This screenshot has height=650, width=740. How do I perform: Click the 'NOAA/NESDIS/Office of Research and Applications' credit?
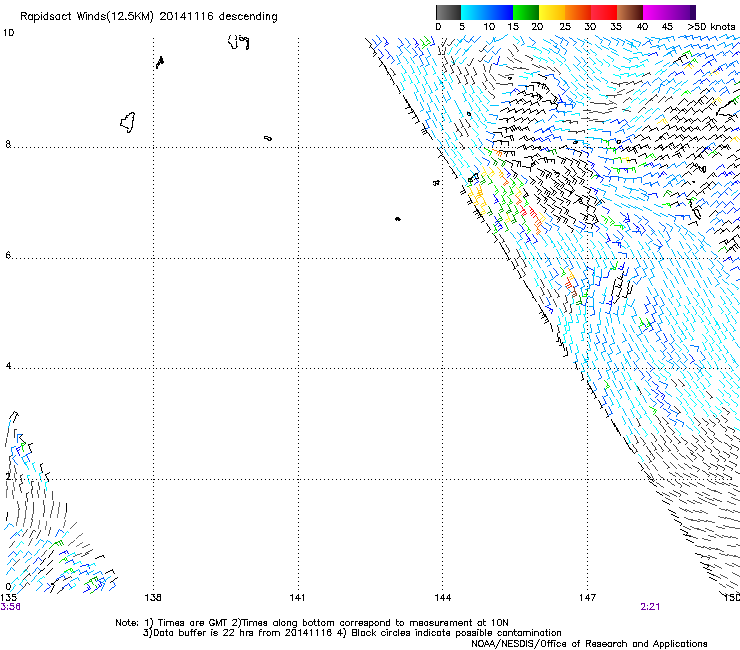589,644
